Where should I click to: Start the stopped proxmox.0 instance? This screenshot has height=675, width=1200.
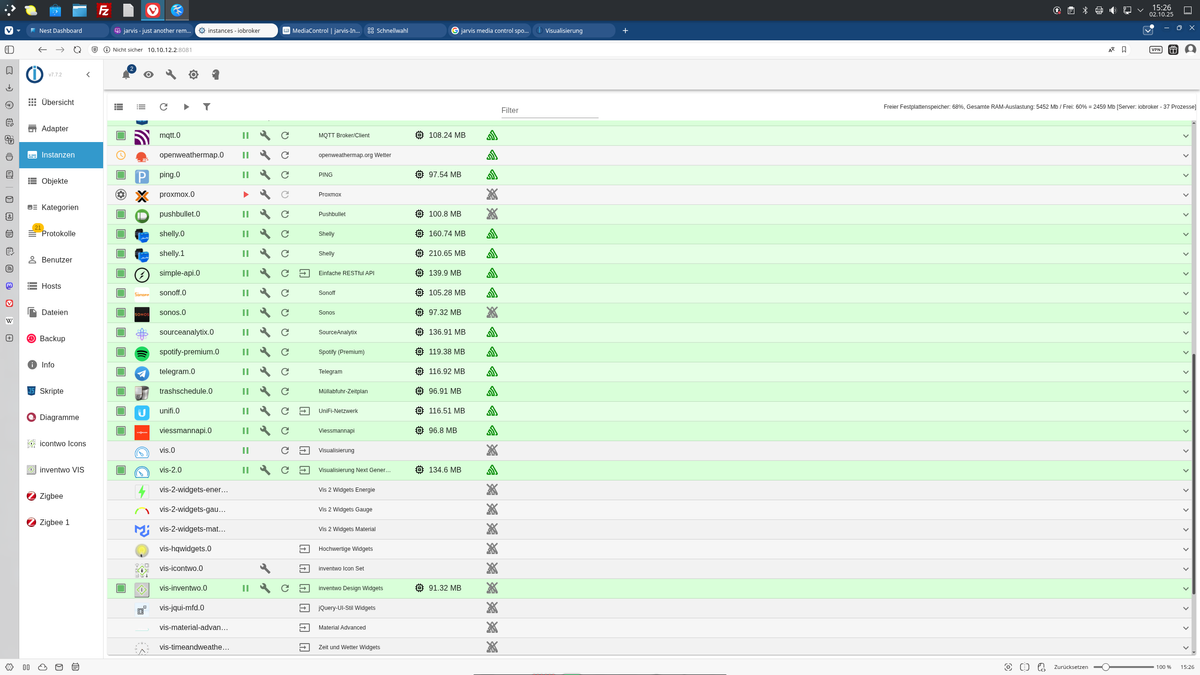(x=245, y=195)
